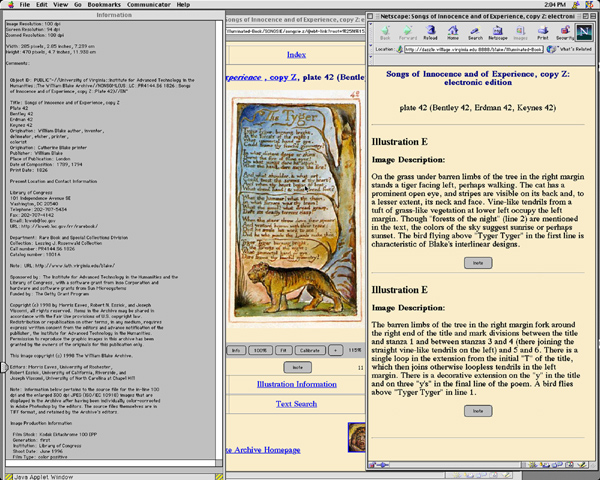This screenshot has width=600, height=480.
Task: Click the Note button below the image controls
Action: coord(297,367)
